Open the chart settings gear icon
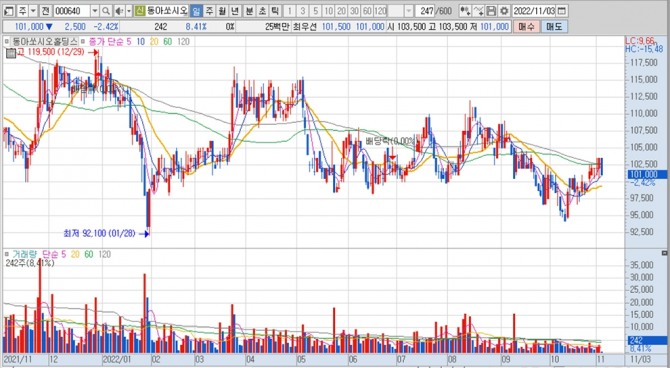The image size is (670, 368). point(505,11)
